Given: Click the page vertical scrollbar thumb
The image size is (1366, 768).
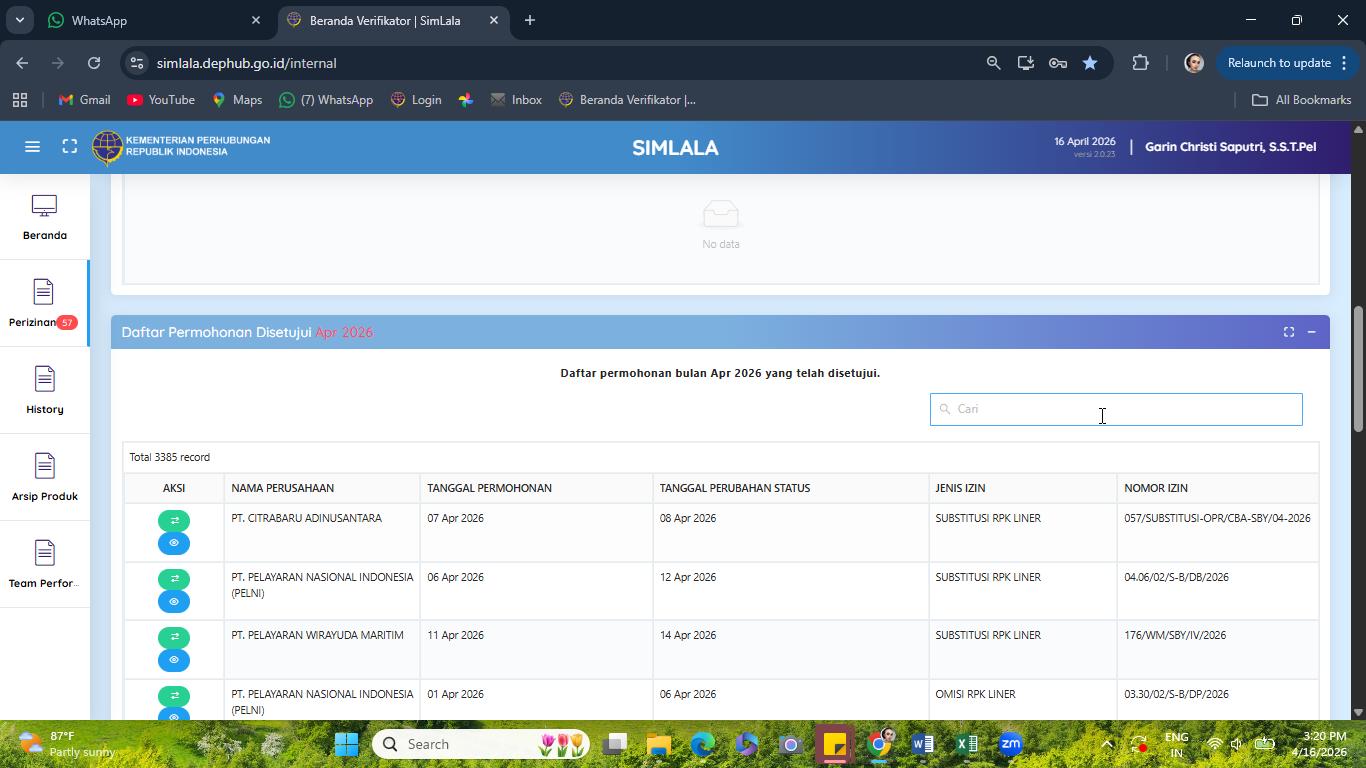Looking at the screenshot, I should click(1358, 370).
